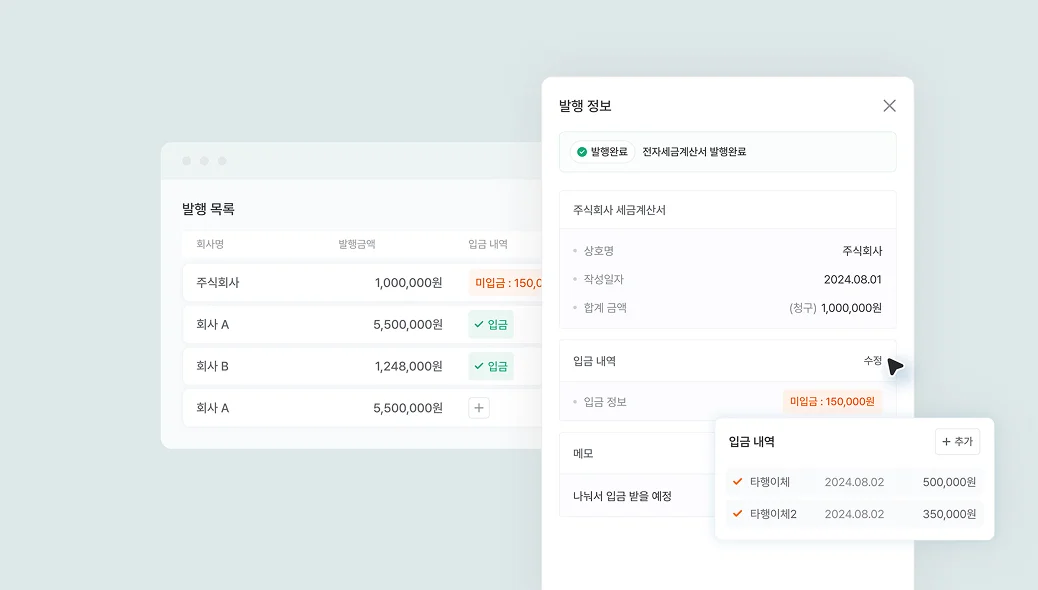Click the middle window dot on the 발행 목록 card
The image size is (1038, 590).
204,159
